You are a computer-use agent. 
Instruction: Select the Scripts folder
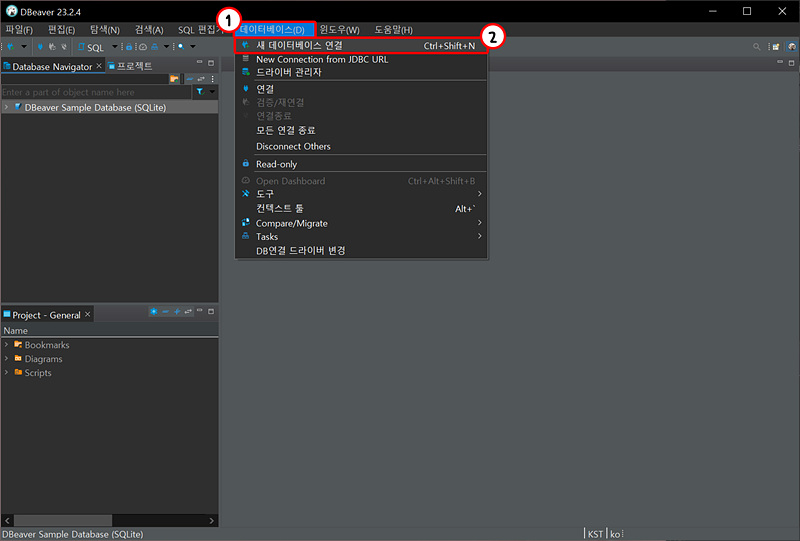tap(38, 373)
